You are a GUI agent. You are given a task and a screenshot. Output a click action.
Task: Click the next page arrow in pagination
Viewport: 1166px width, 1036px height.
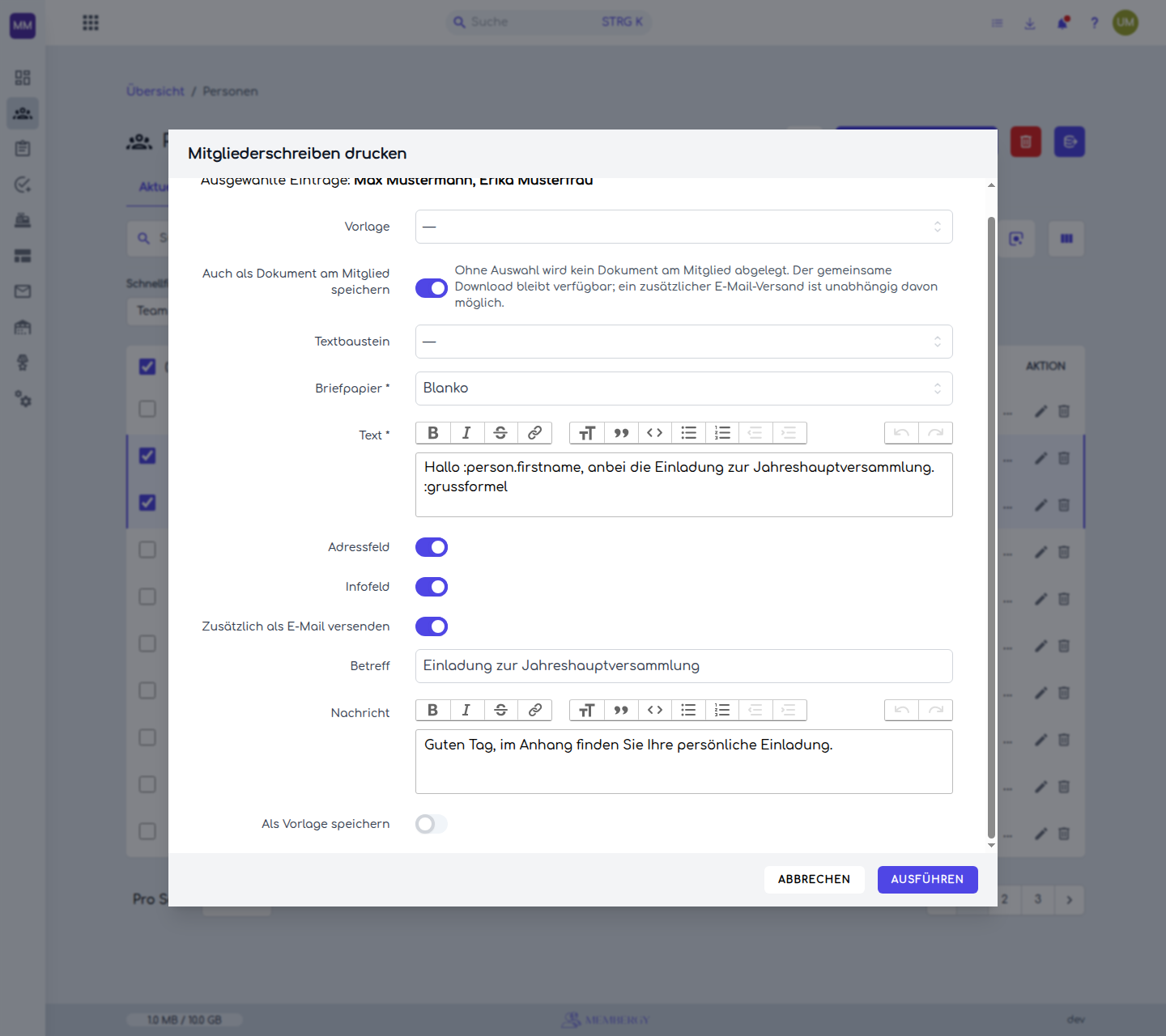point(1069,899)
